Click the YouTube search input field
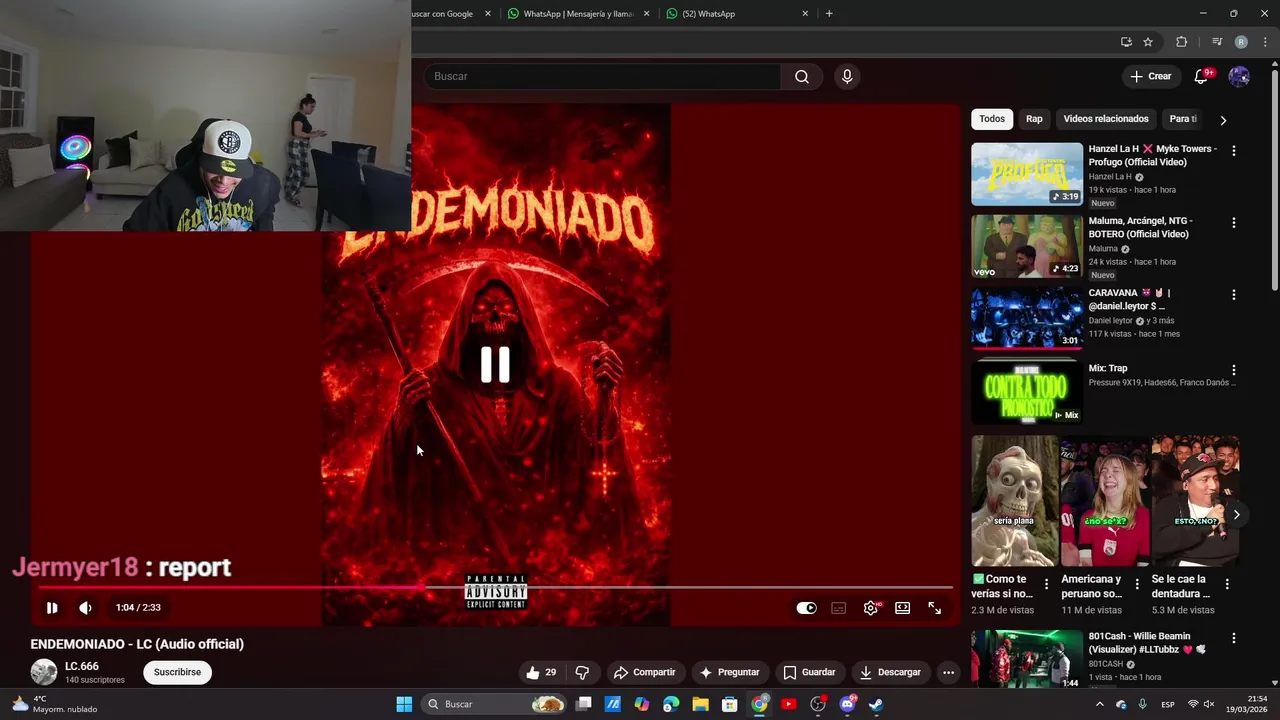1280x720 pixels. [x=602, y=77]
